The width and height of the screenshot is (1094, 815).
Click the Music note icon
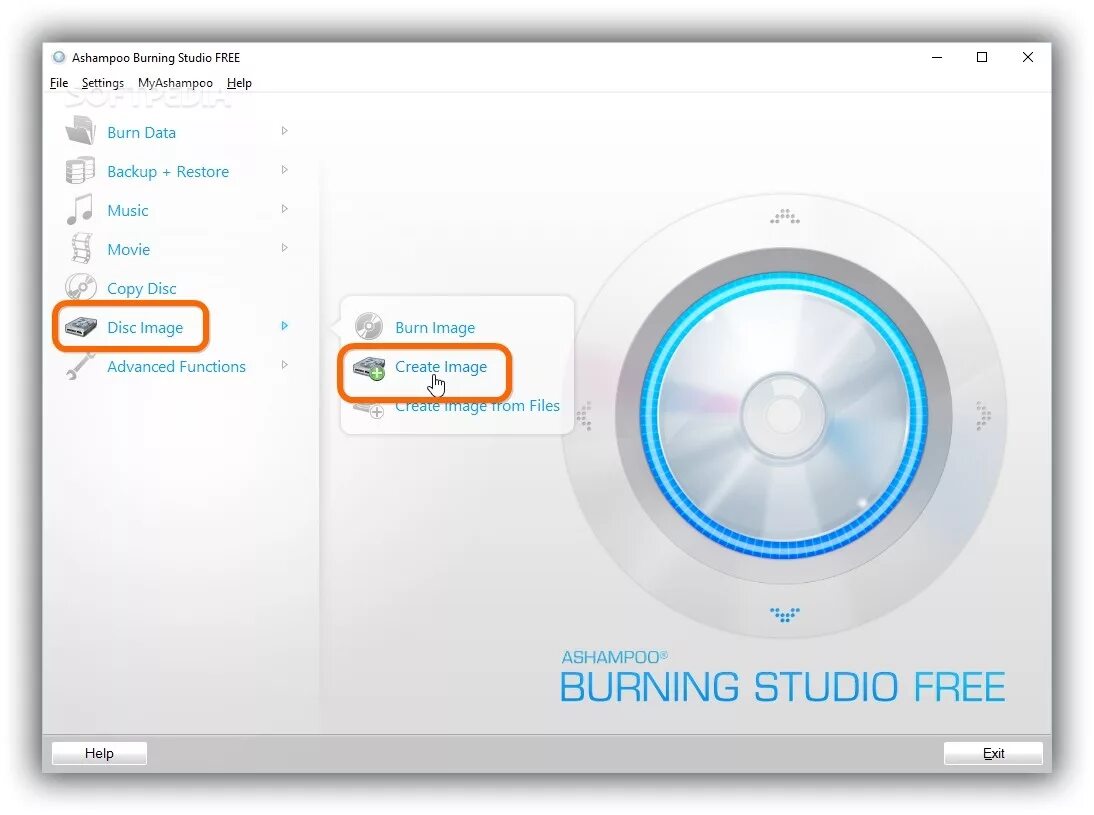[80, 209]
